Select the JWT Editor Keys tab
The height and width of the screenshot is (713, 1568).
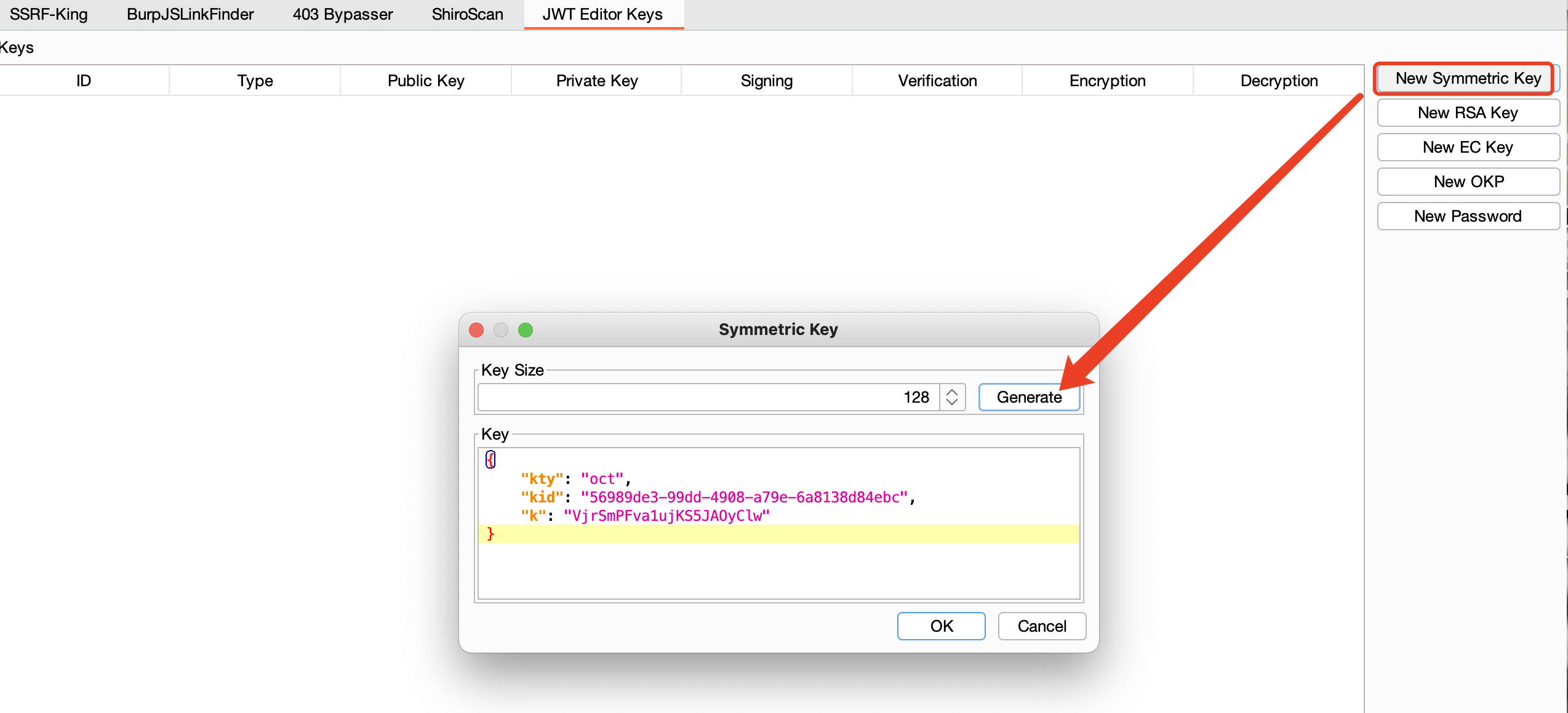click(602, 14)
